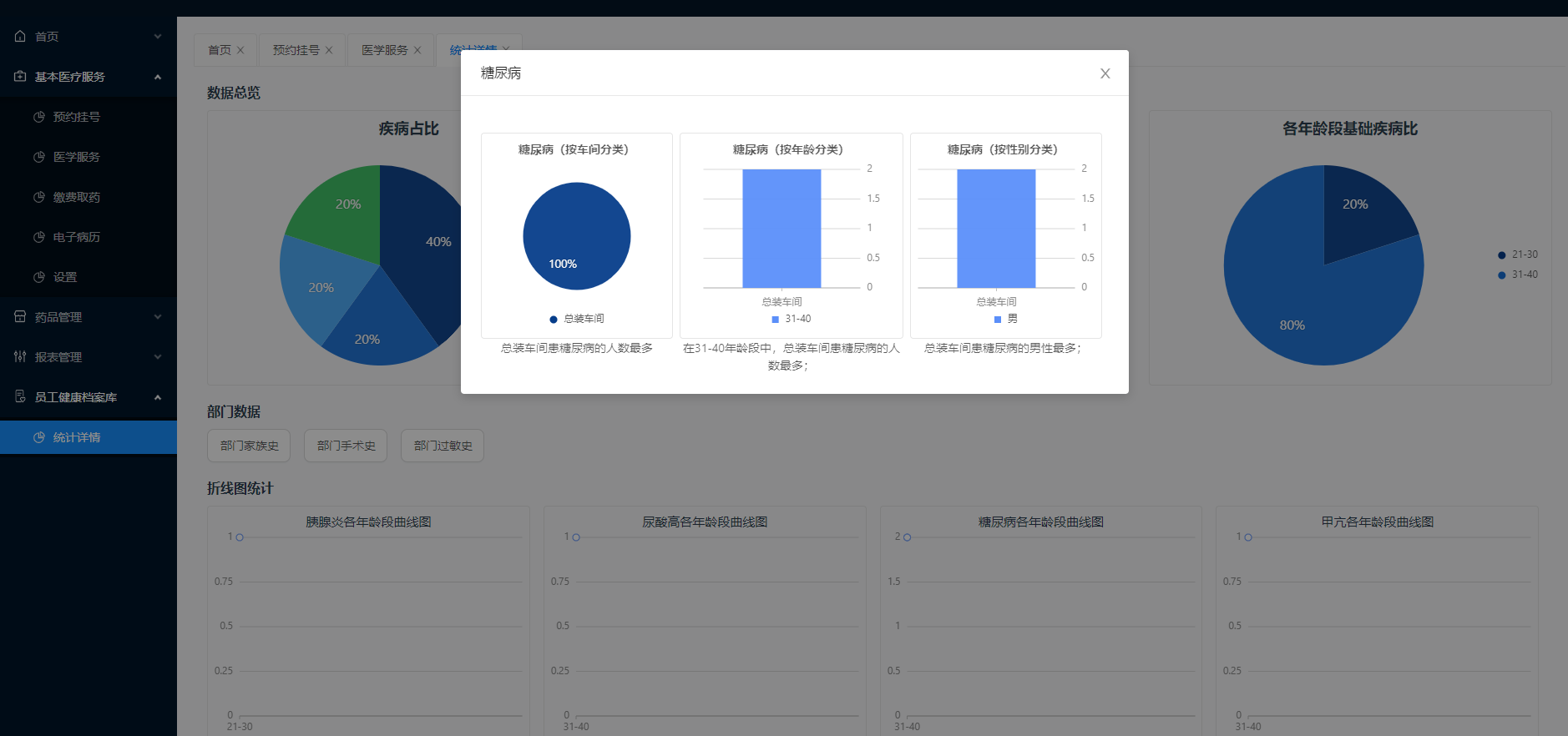Select the 统计详情 sidebar item
This screenshot has width=1568, height=736.
point(89,437)
